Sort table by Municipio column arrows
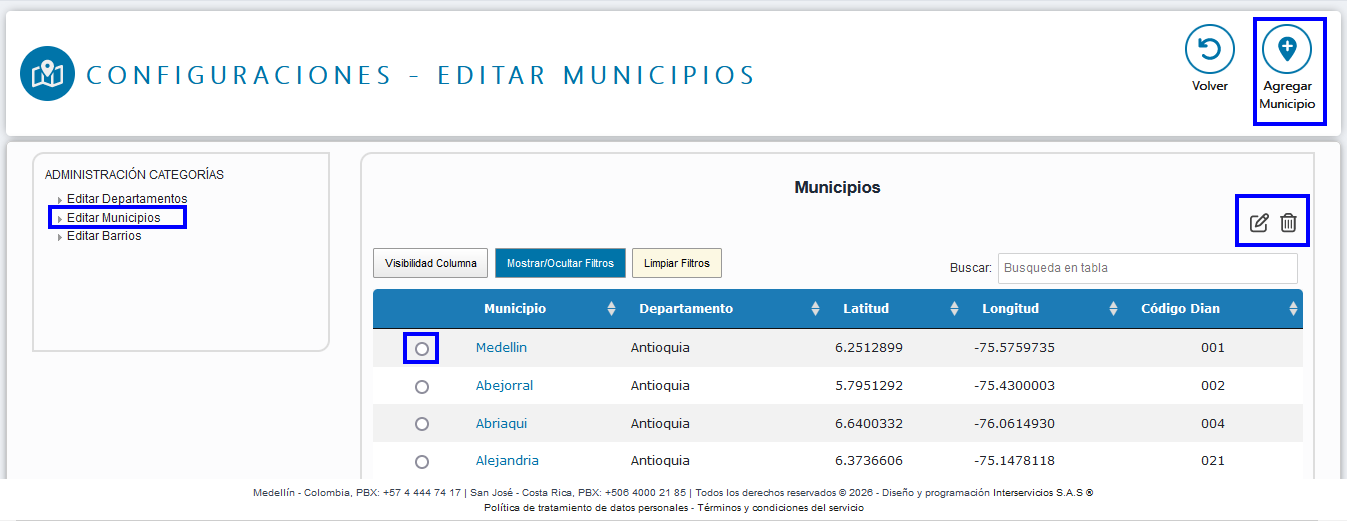This screenshot has width=1347, height=521. pyautogui.click(x=611, y=309)
